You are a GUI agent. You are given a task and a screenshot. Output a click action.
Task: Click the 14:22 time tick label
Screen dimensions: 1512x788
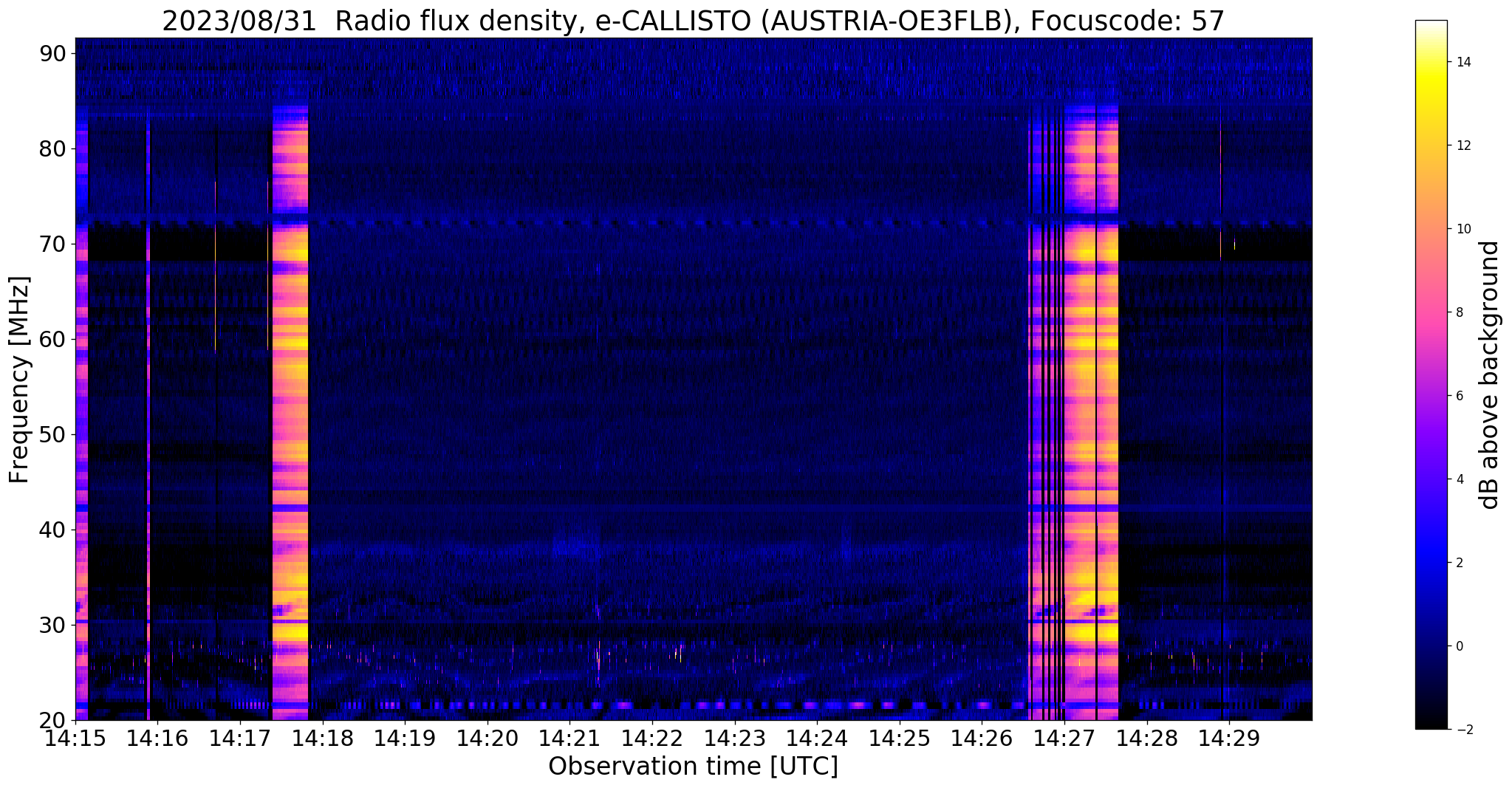pyautogui.click(x=652, y=739)
